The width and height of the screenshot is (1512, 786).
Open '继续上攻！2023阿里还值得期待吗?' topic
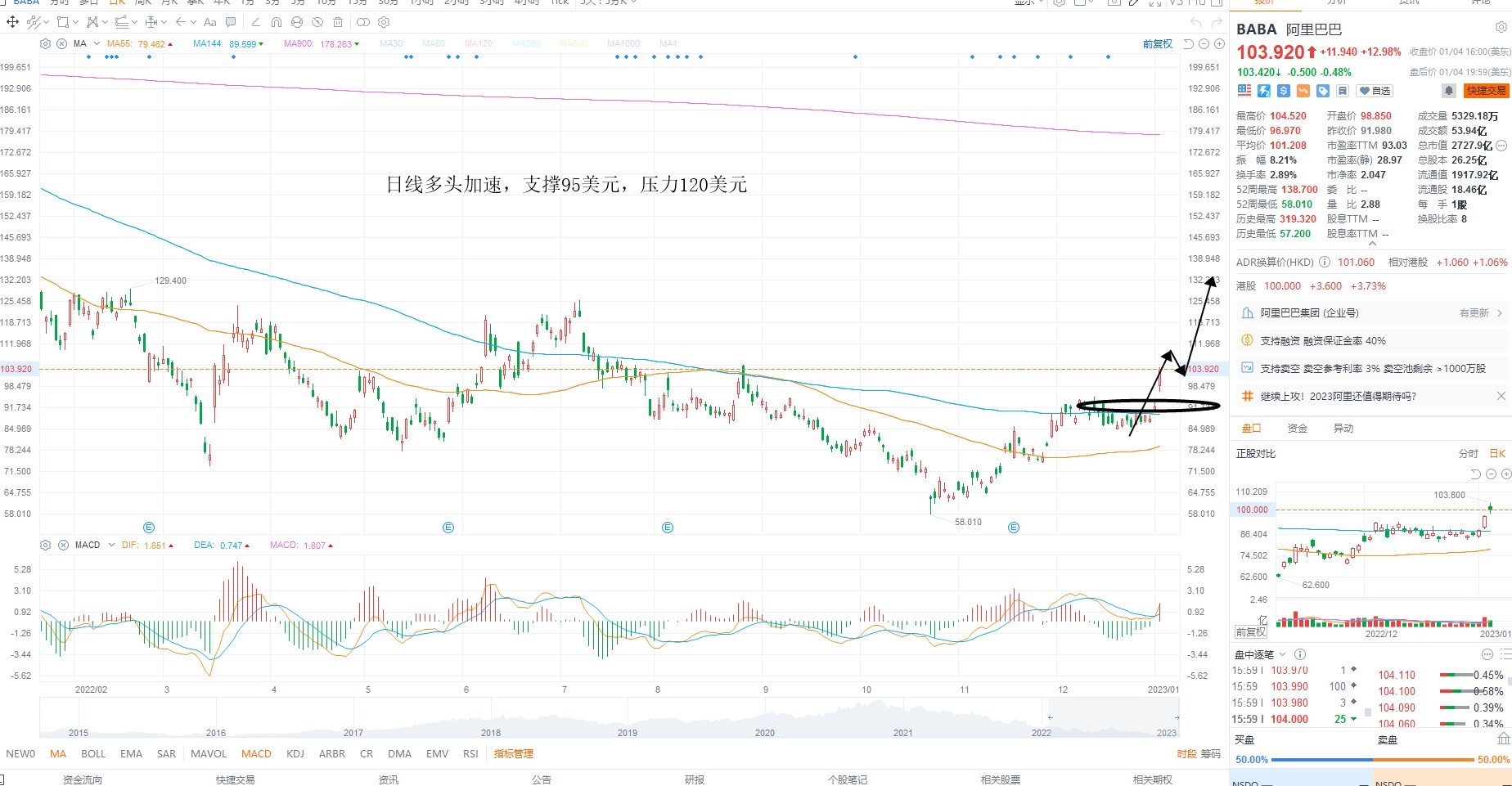click(x=1338, y=397)
